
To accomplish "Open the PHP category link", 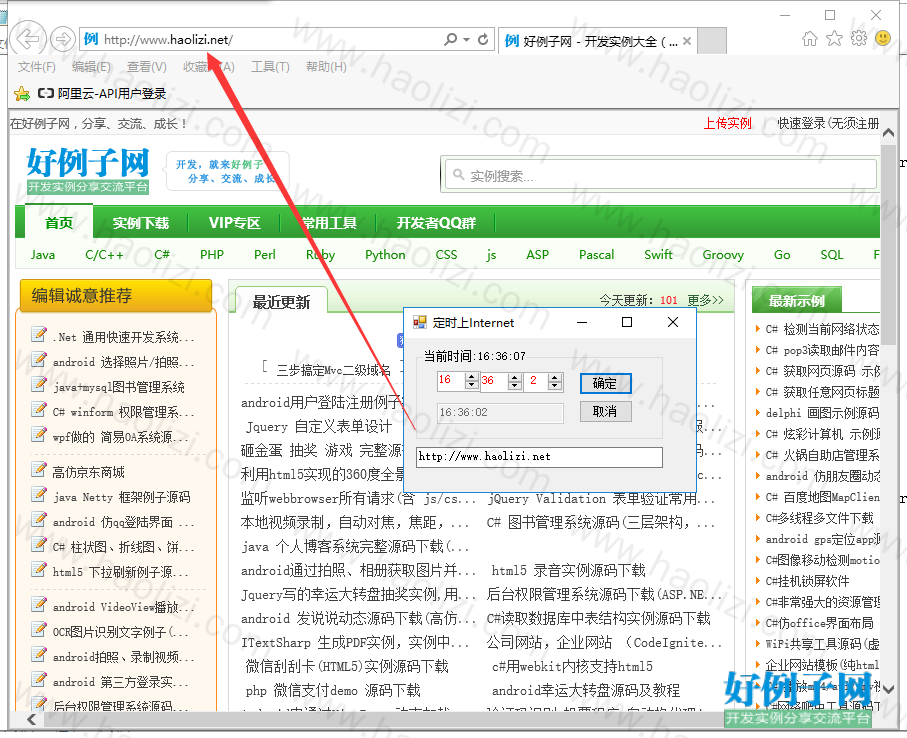I will pyautogui.click(x=212, y=254).
